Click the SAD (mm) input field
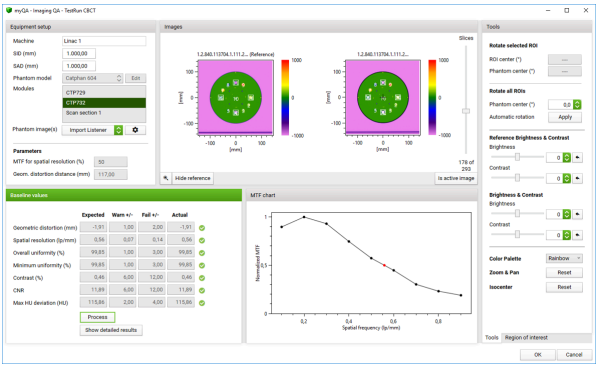 pyautogui.click(x=79, y=66)
